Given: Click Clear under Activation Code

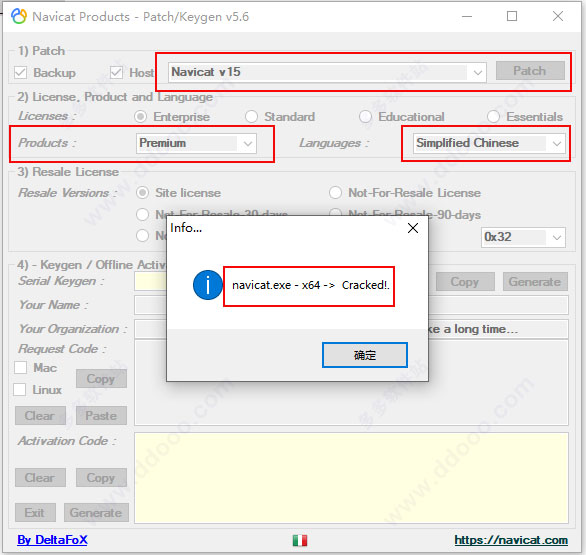Looking at the screenshot, I should pos(40,478).
